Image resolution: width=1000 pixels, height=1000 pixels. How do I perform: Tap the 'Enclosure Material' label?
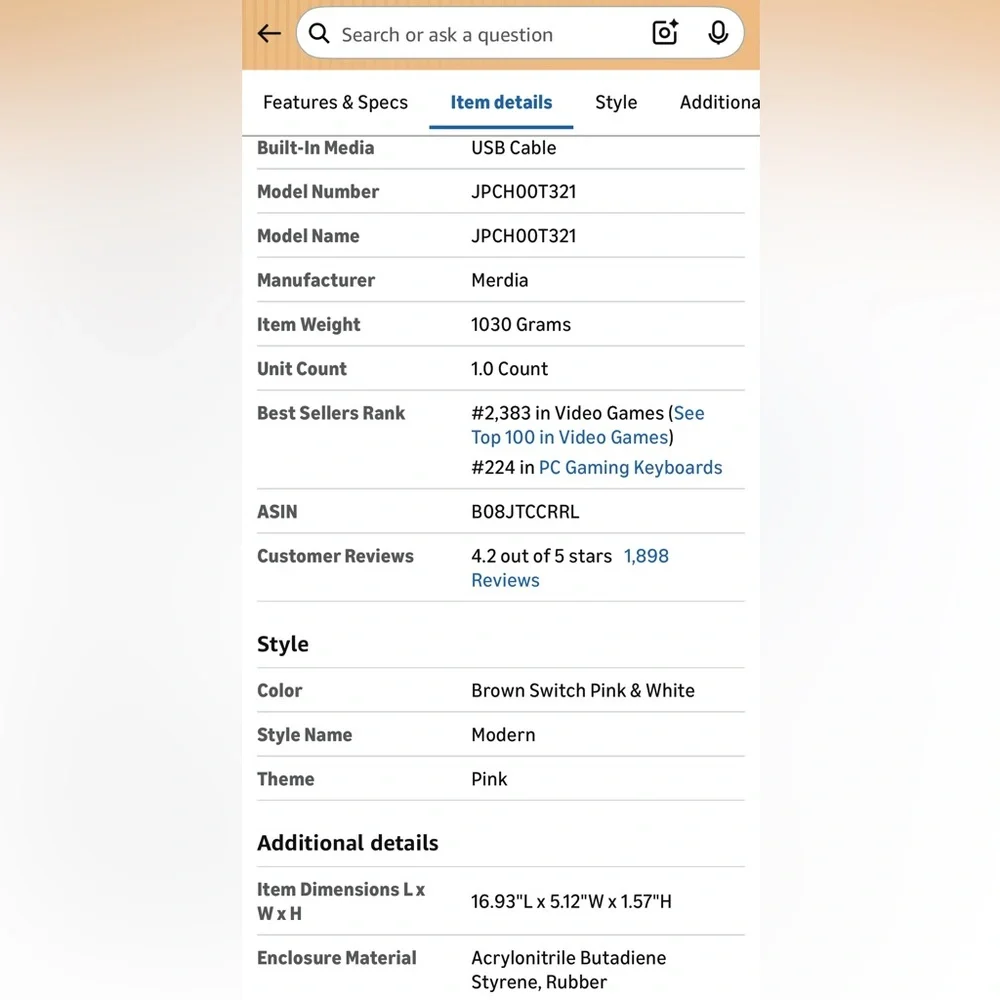337,958
